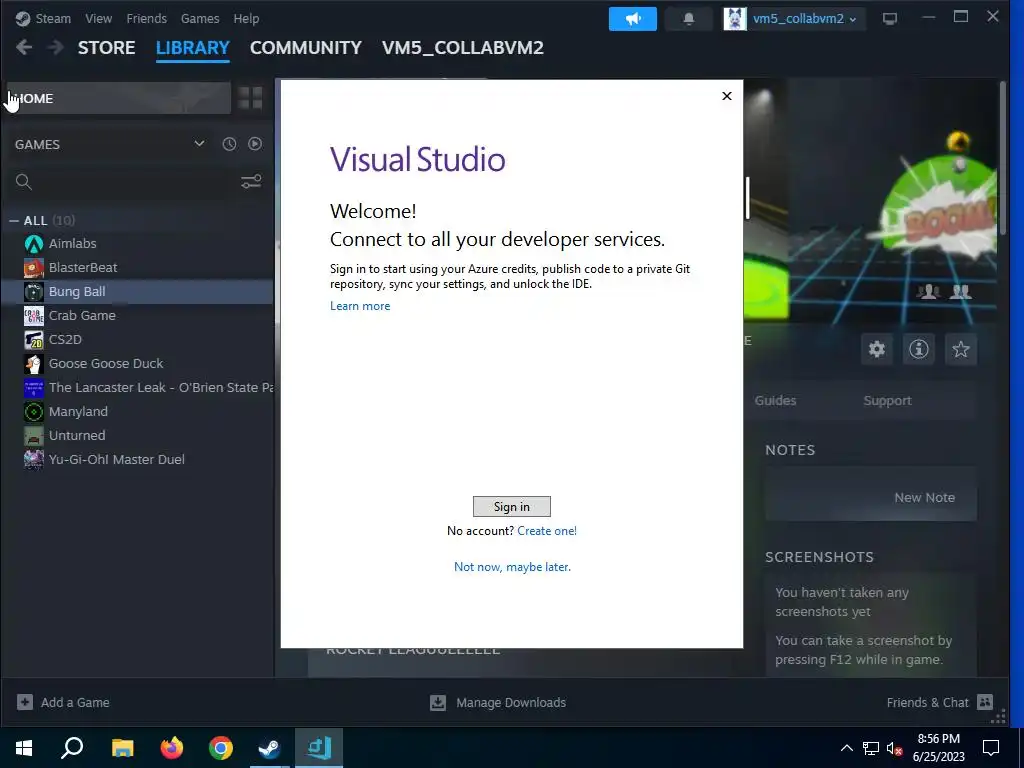
Task: Close the Visual Studio welcome dialog
Action: [x=727, y=96]
